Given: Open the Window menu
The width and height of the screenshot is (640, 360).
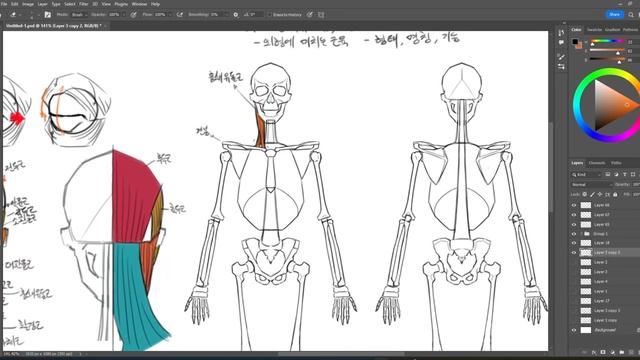Looking at the screenshot, I should pyautogui.click(x=139, y=4).
